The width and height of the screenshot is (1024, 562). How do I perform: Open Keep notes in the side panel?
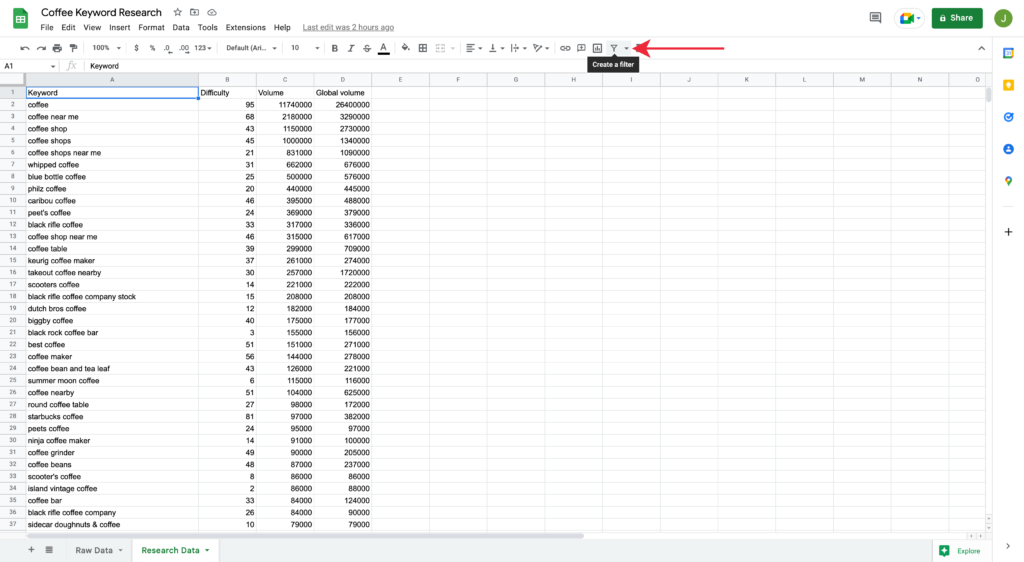(1008, 86)
